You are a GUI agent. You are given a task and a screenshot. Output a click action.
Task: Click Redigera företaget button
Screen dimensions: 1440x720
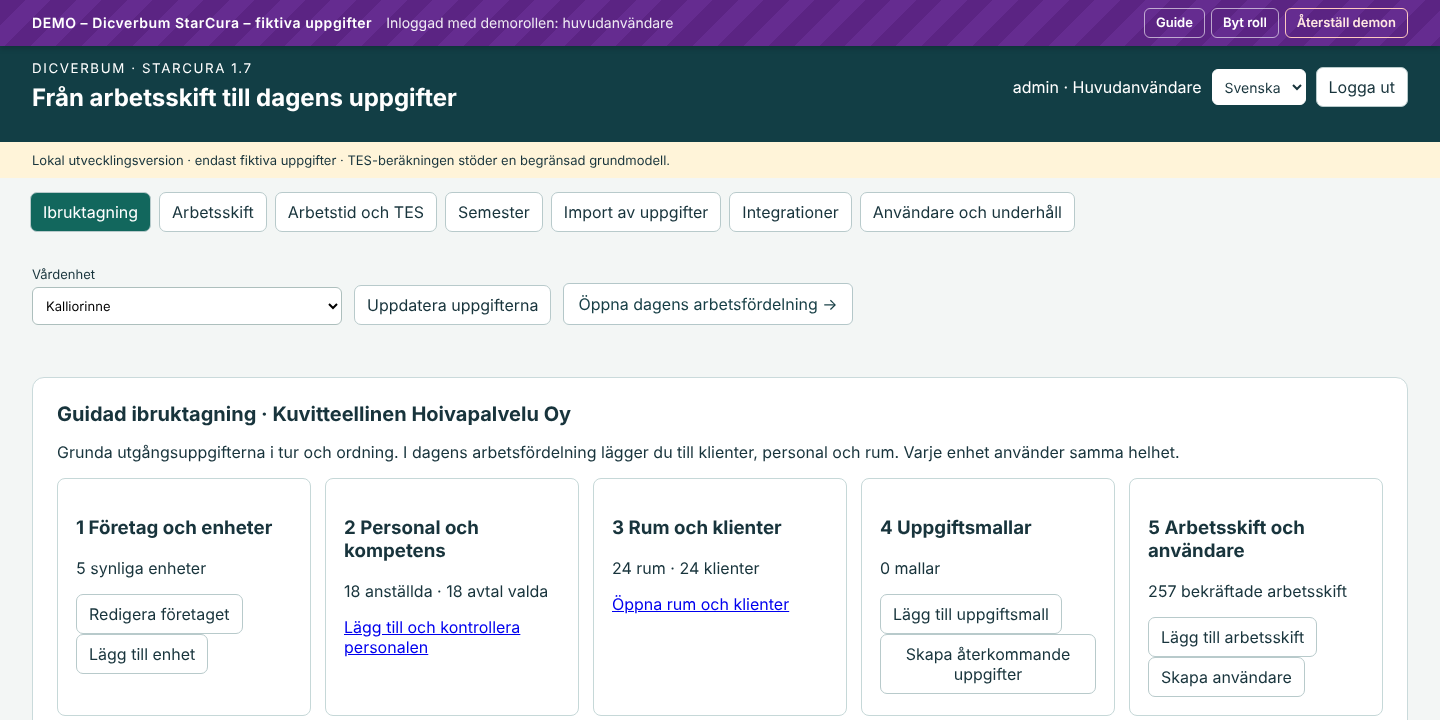(x=159, y=614)
